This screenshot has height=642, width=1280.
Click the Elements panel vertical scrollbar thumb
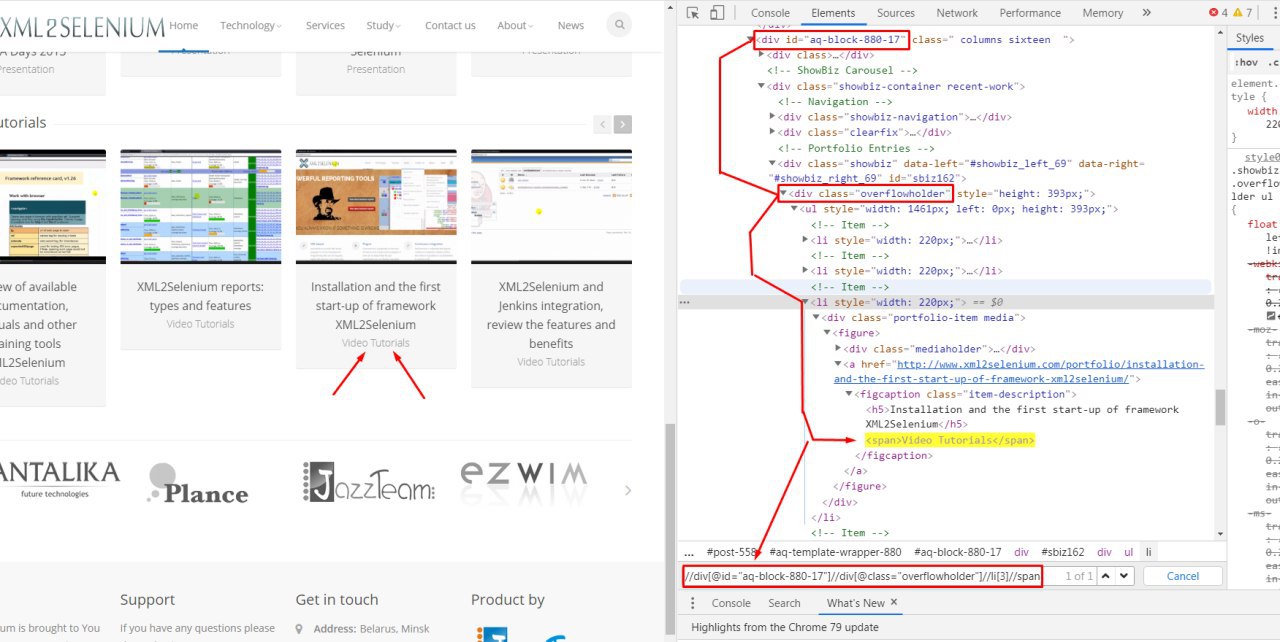pos(1220,407)
